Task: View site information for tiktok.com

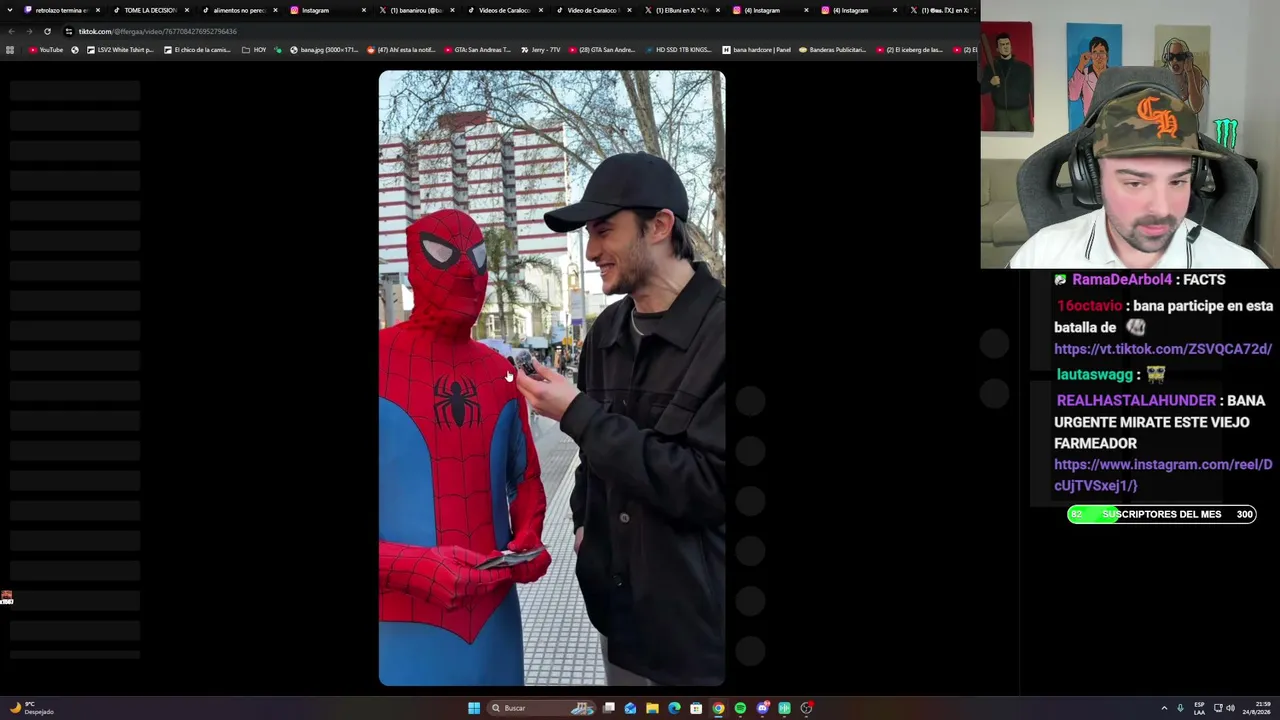Action: coord(68,31)
